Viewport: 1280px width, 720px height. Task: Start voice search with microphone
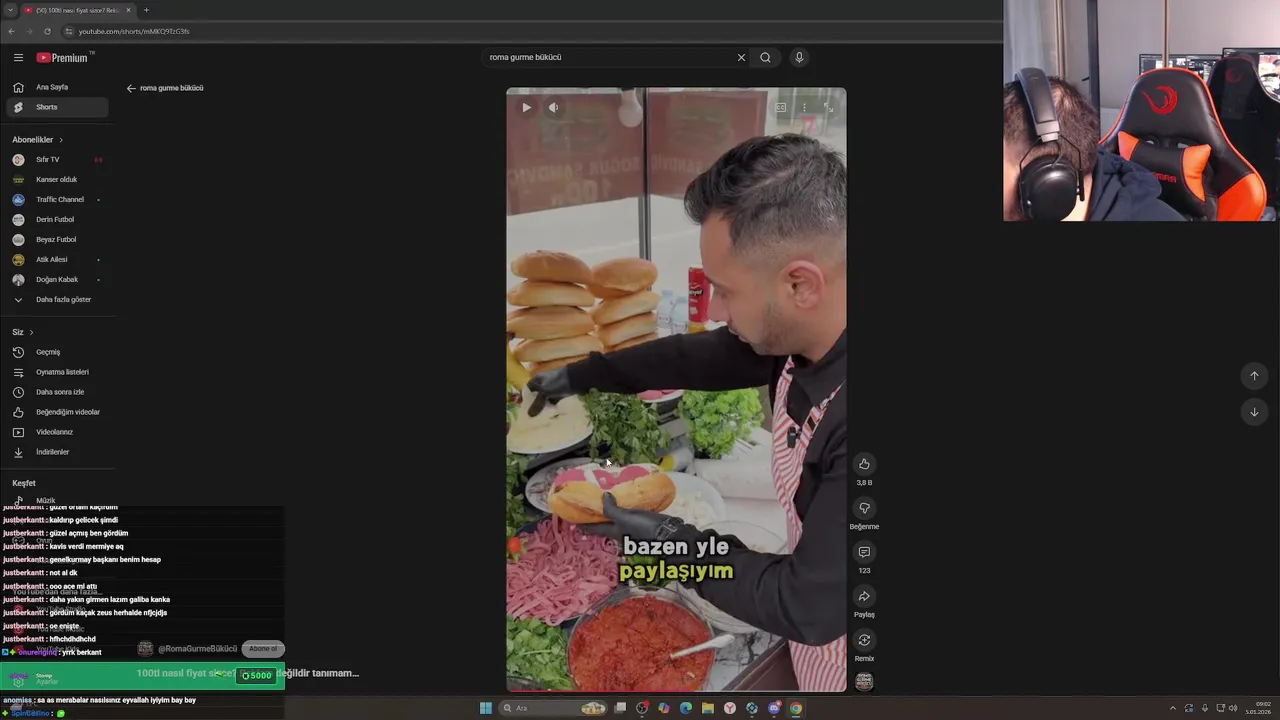tap(799, 57)
